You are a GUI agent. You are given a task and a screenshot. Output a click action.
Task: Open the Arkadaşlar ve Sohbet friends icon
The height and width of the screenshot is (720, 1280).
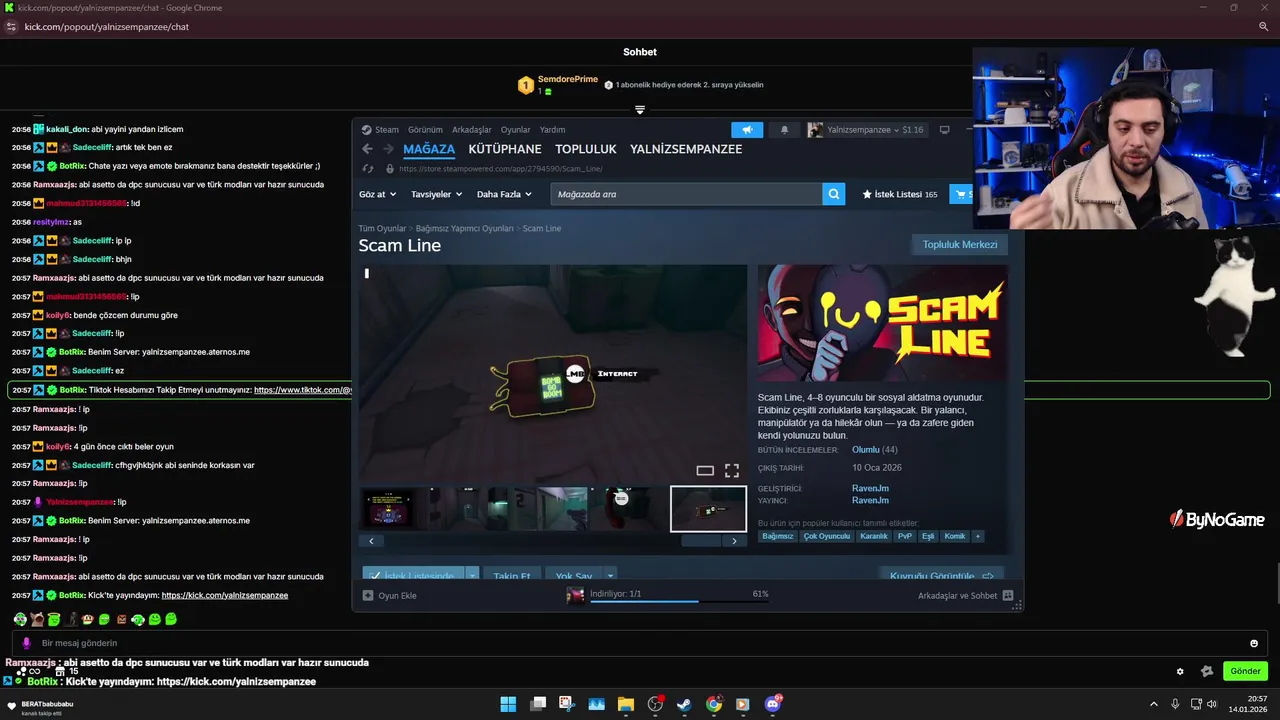click(x=1008, y=595)
